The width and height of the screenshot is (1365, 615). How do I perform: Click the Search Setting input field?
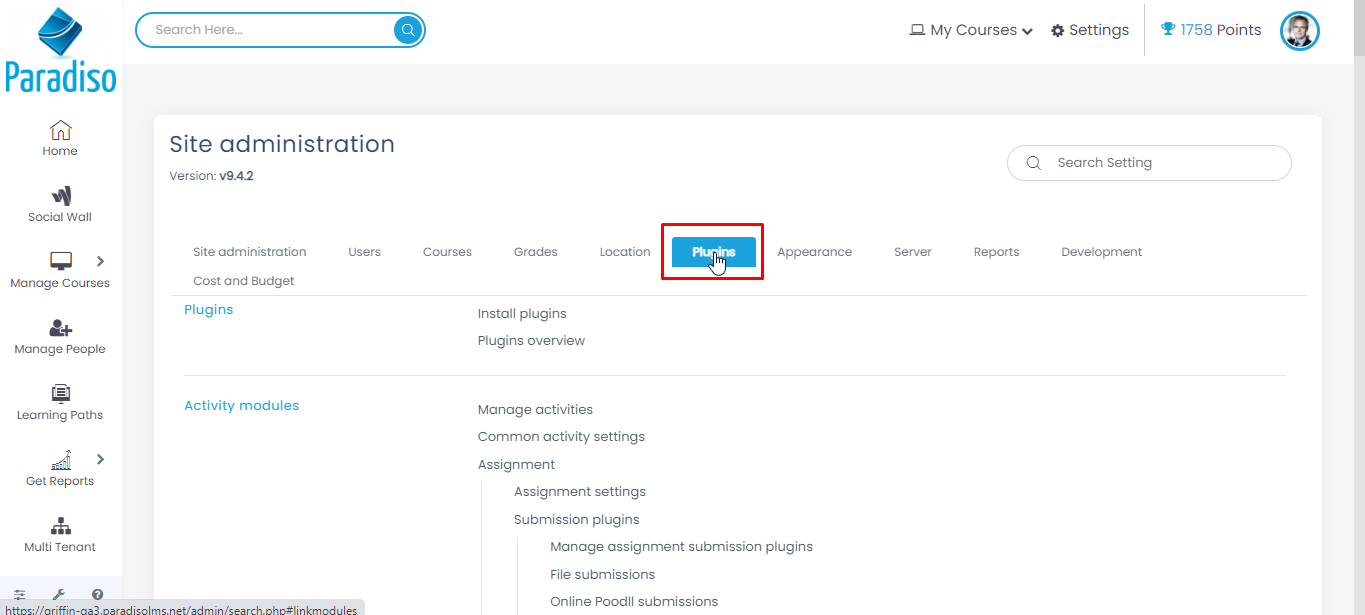1160,163
